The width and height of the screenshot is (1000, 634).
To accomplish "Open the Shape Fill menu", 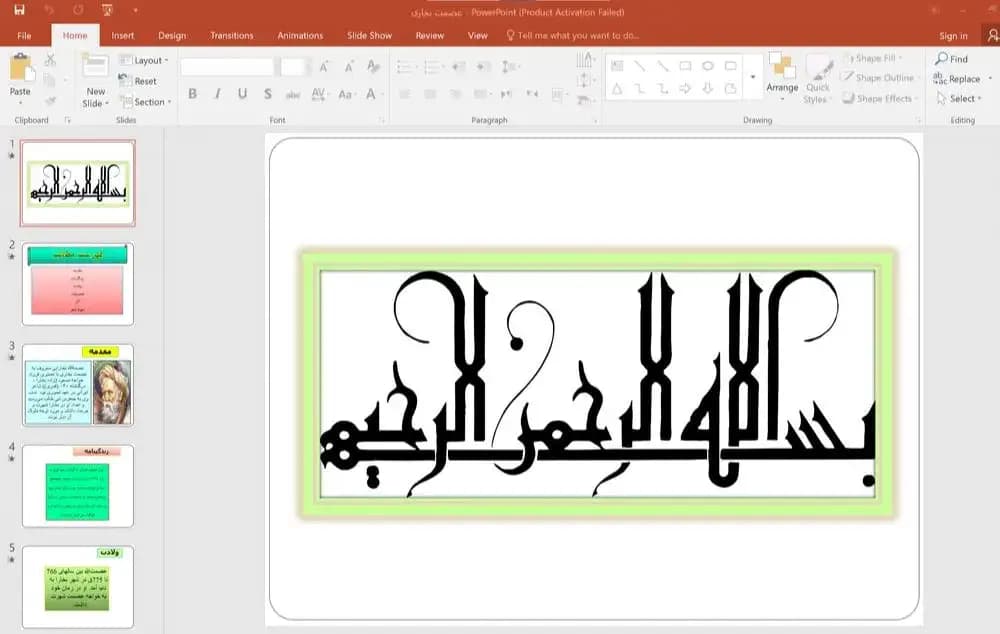I will pyautogui.click(x=872, y=58).
